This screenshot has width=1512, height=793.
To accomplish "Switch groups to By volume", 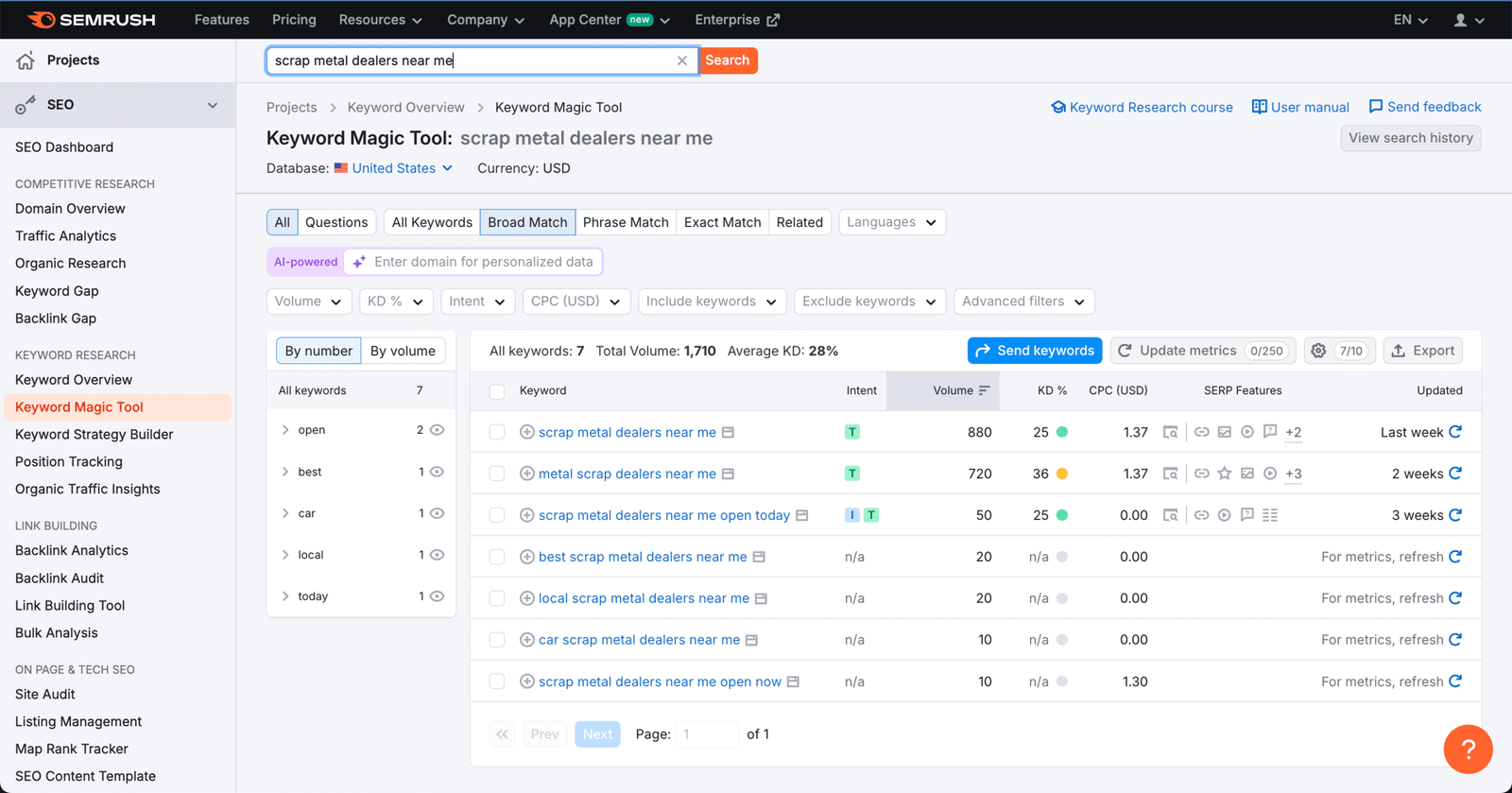I will pos(403,351).
